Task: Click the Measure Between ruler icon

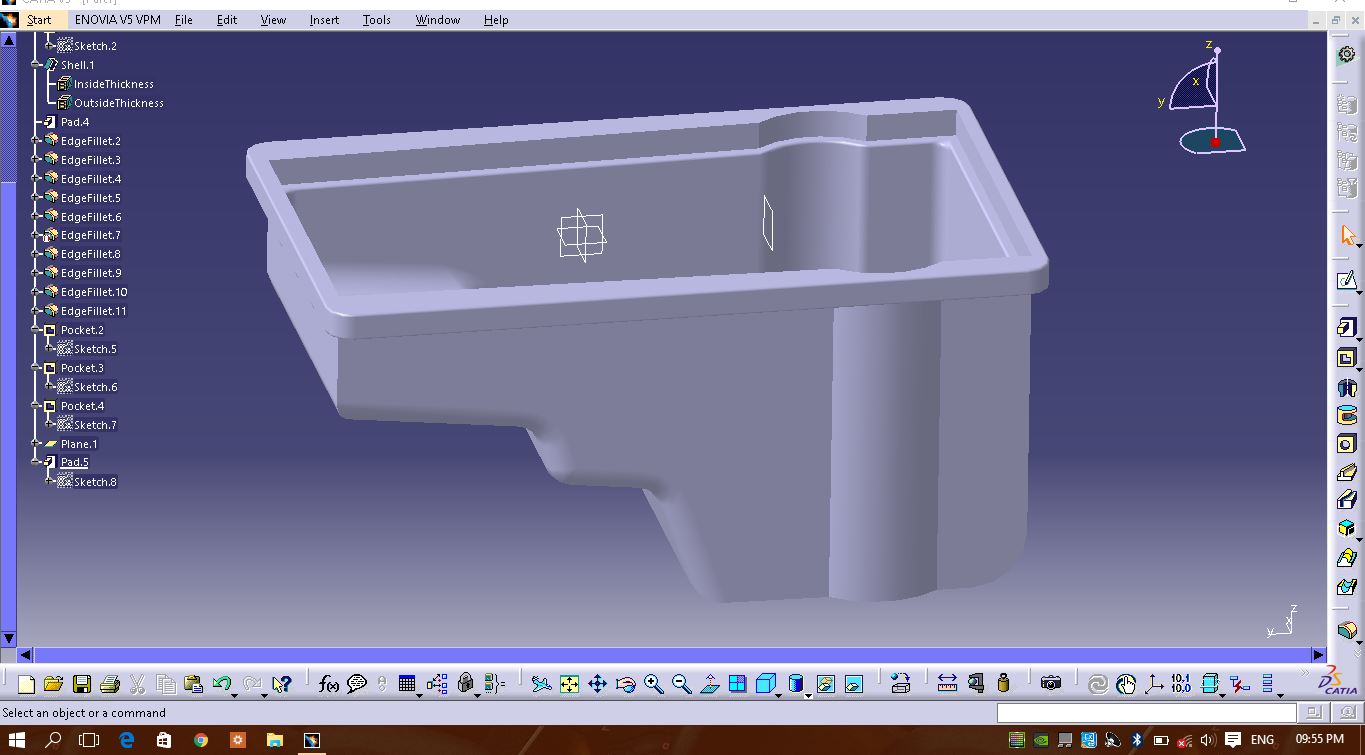Action: 947,684
